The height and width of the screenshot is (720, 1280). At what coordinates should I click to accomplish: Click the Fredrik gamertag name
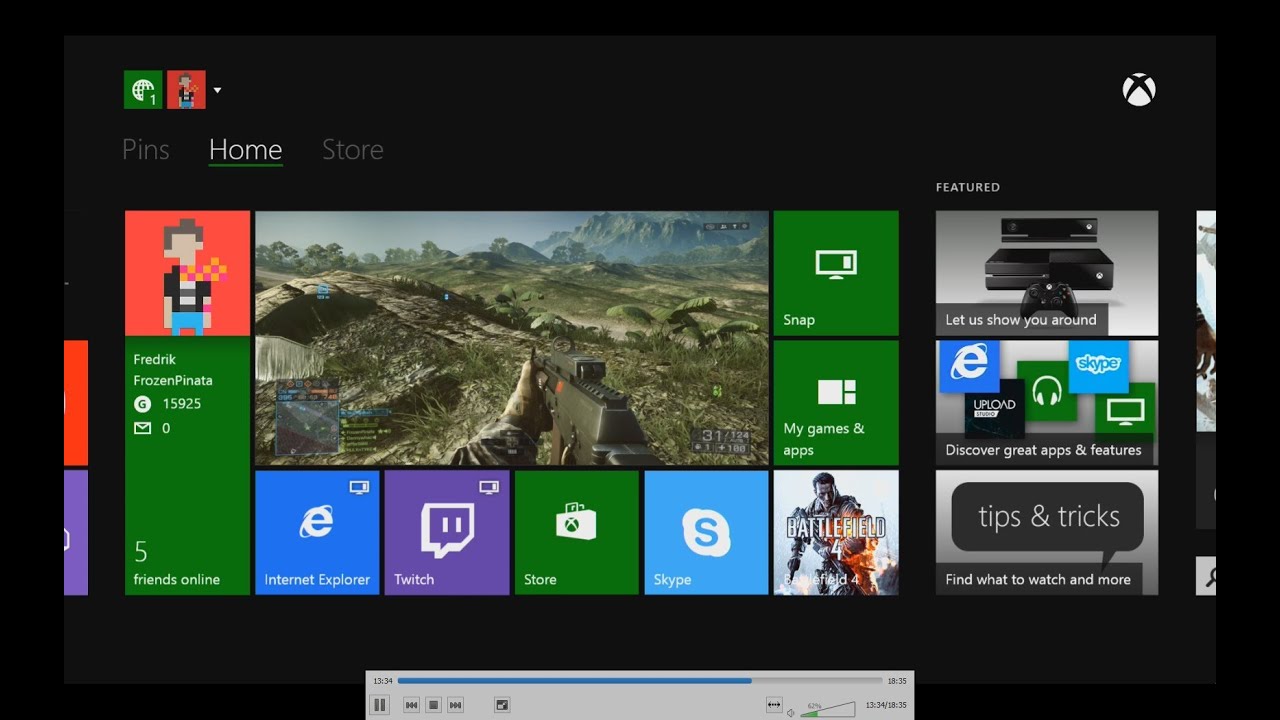(155, 359)
